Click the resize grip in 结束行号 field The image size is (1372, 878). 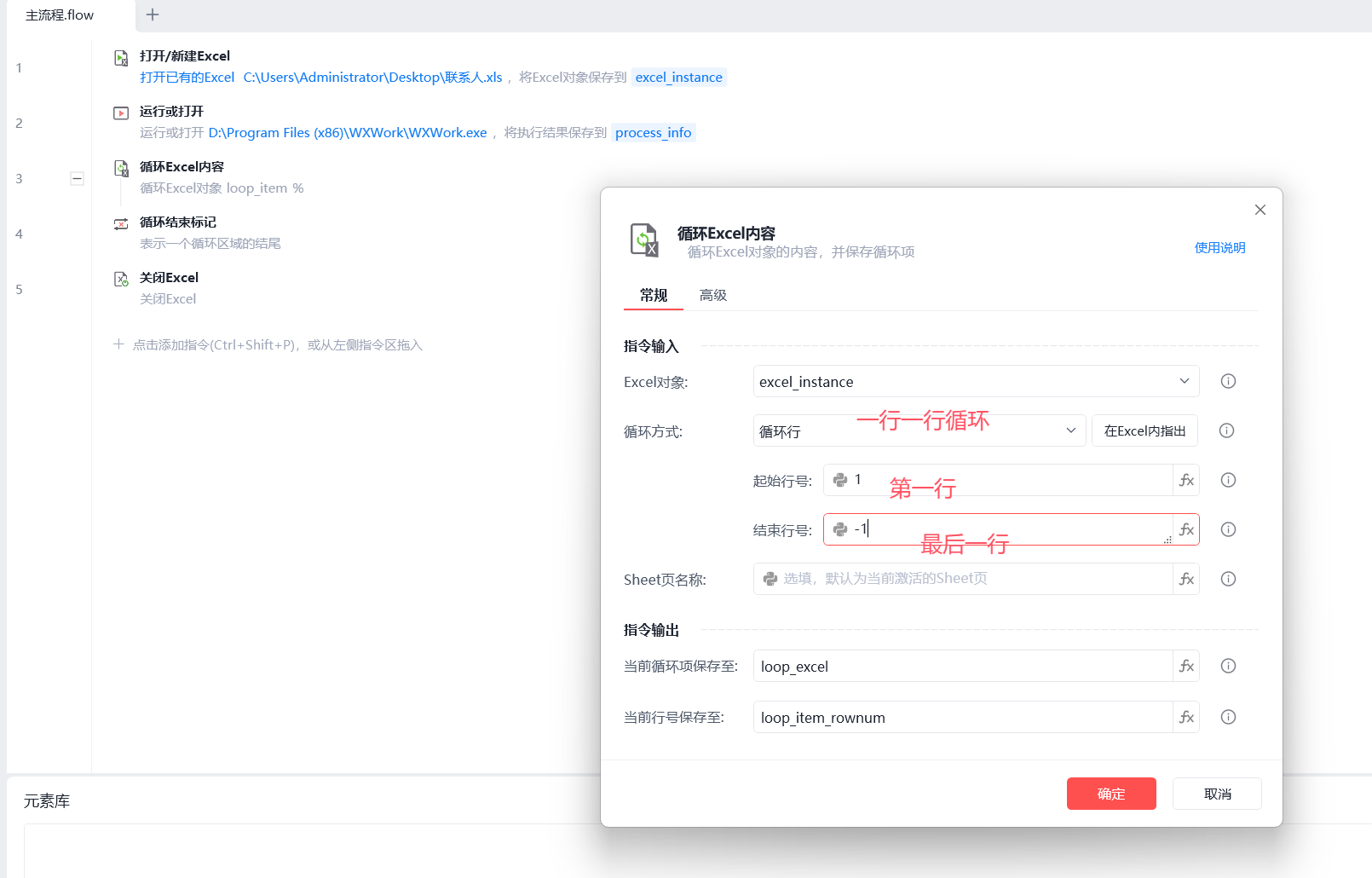tap(1167, 540)
